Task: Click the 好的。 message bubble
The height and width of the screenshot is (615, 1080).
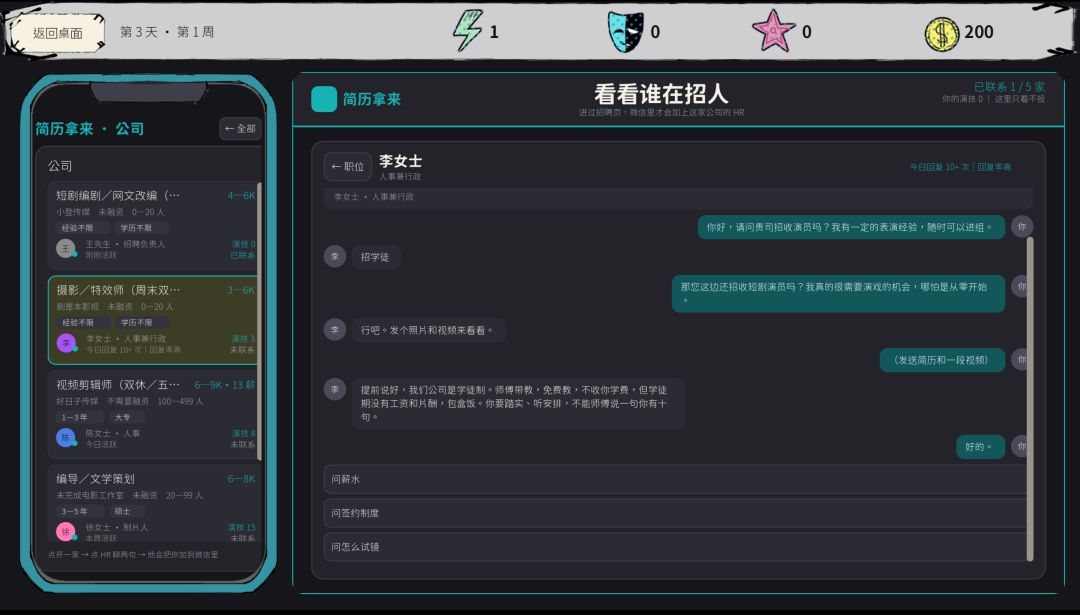Action: (x=980, y=446)
